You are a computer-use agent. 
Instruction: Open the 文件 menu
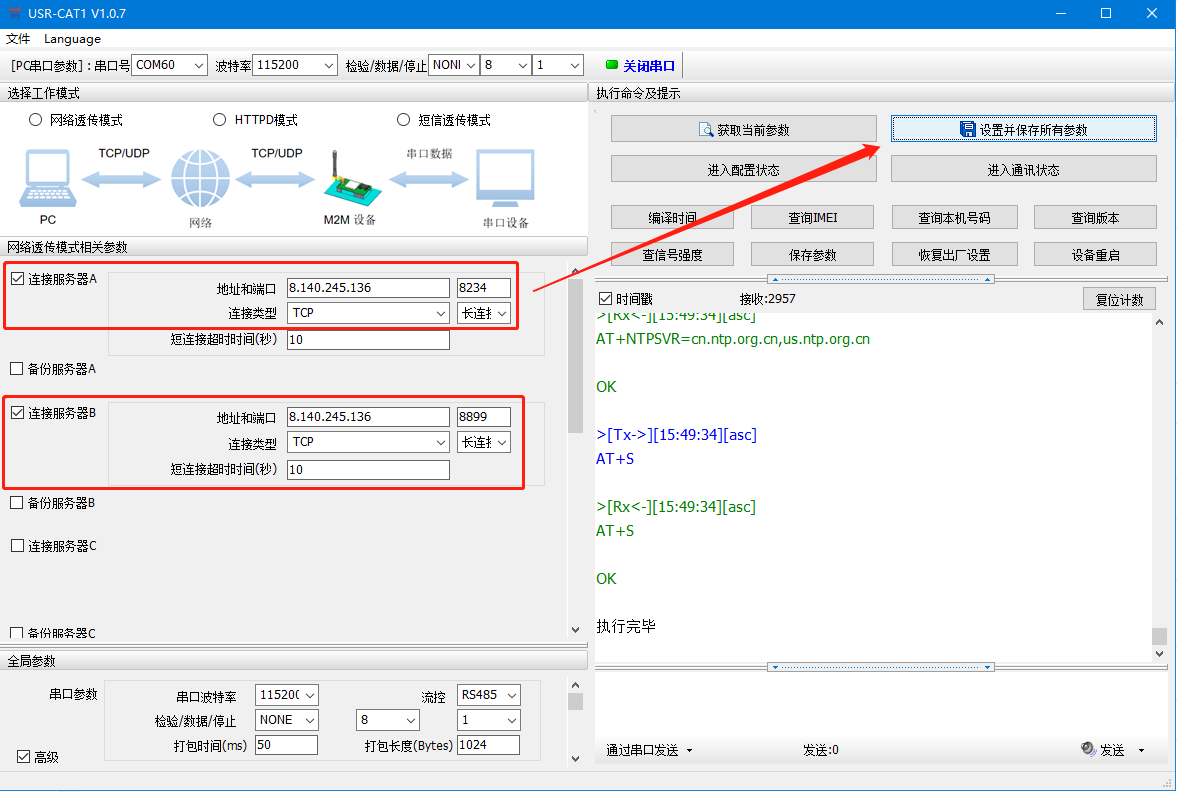(x=18, y=39)
